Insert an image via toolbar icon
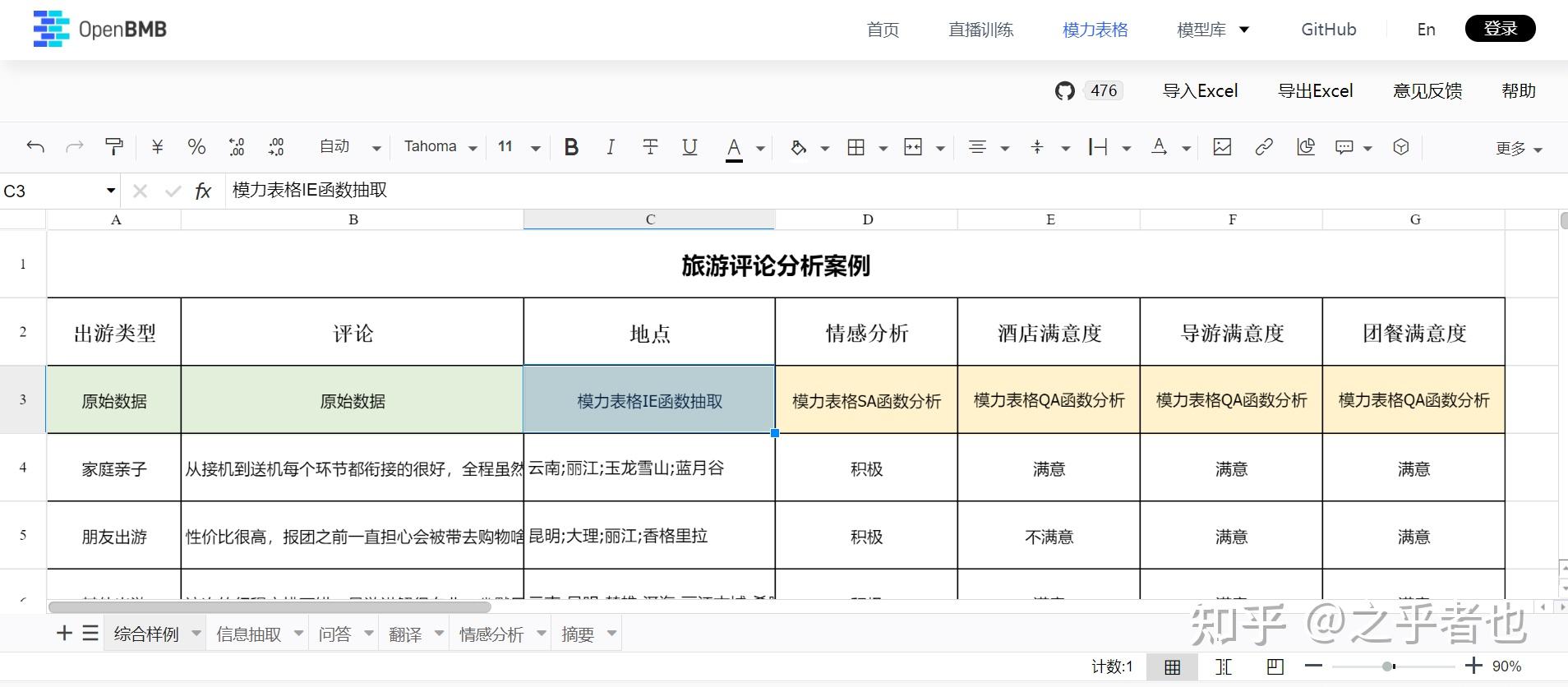Image resolution: width=1568 pixels, height=687 pixels. pyautogui.click(x=1222, y=147)
